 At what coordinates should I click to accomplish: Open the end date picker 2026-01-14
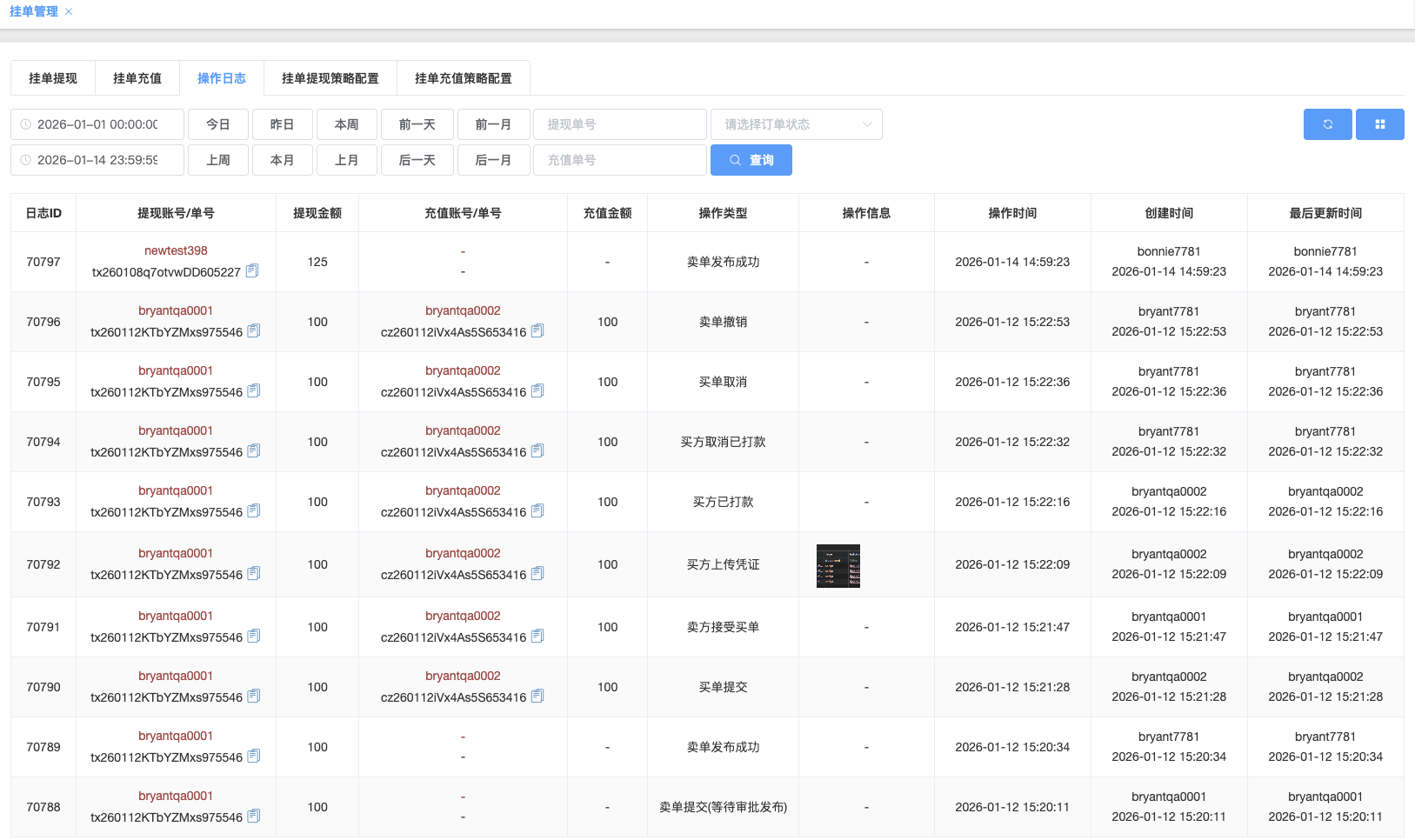(x=97, y=160)
